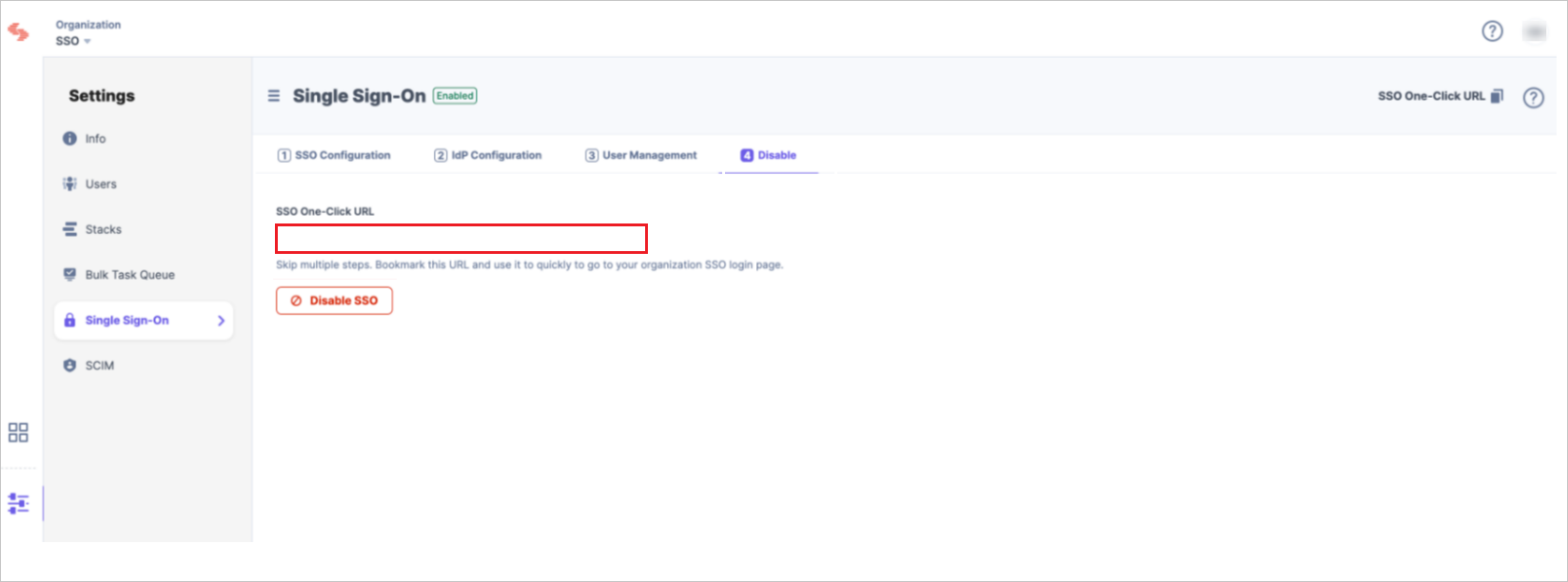The width and height of the screenshot is (1568, 582).
Task: Click the copy icon next to One-Click URL
Action: point(1497,96)
